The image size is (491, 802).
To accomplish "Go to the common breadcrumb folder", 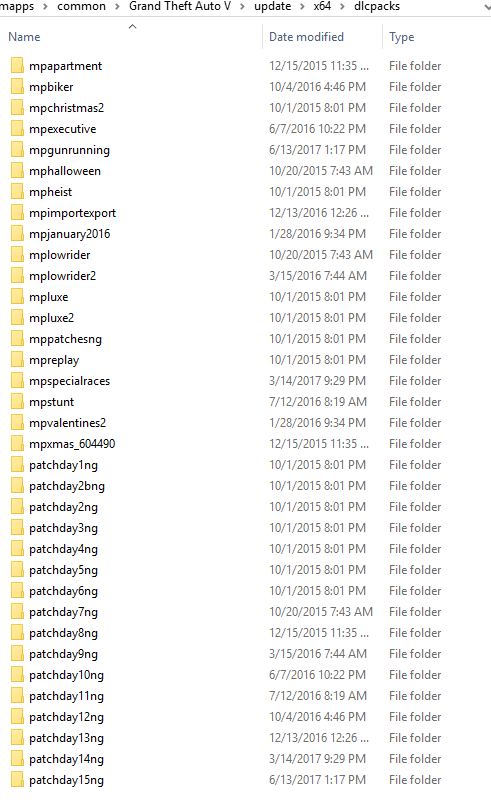I will tap(81, 6).
